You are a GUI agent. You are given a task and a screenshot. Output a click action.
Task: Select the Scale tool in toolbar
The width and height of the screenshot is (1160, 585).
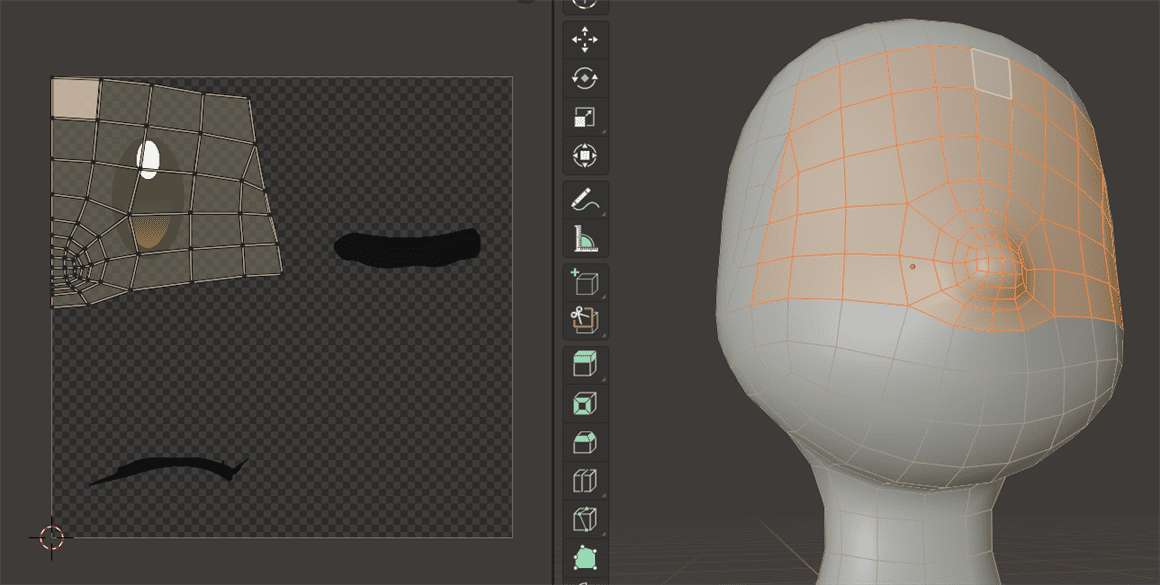[x=585, y=117]
